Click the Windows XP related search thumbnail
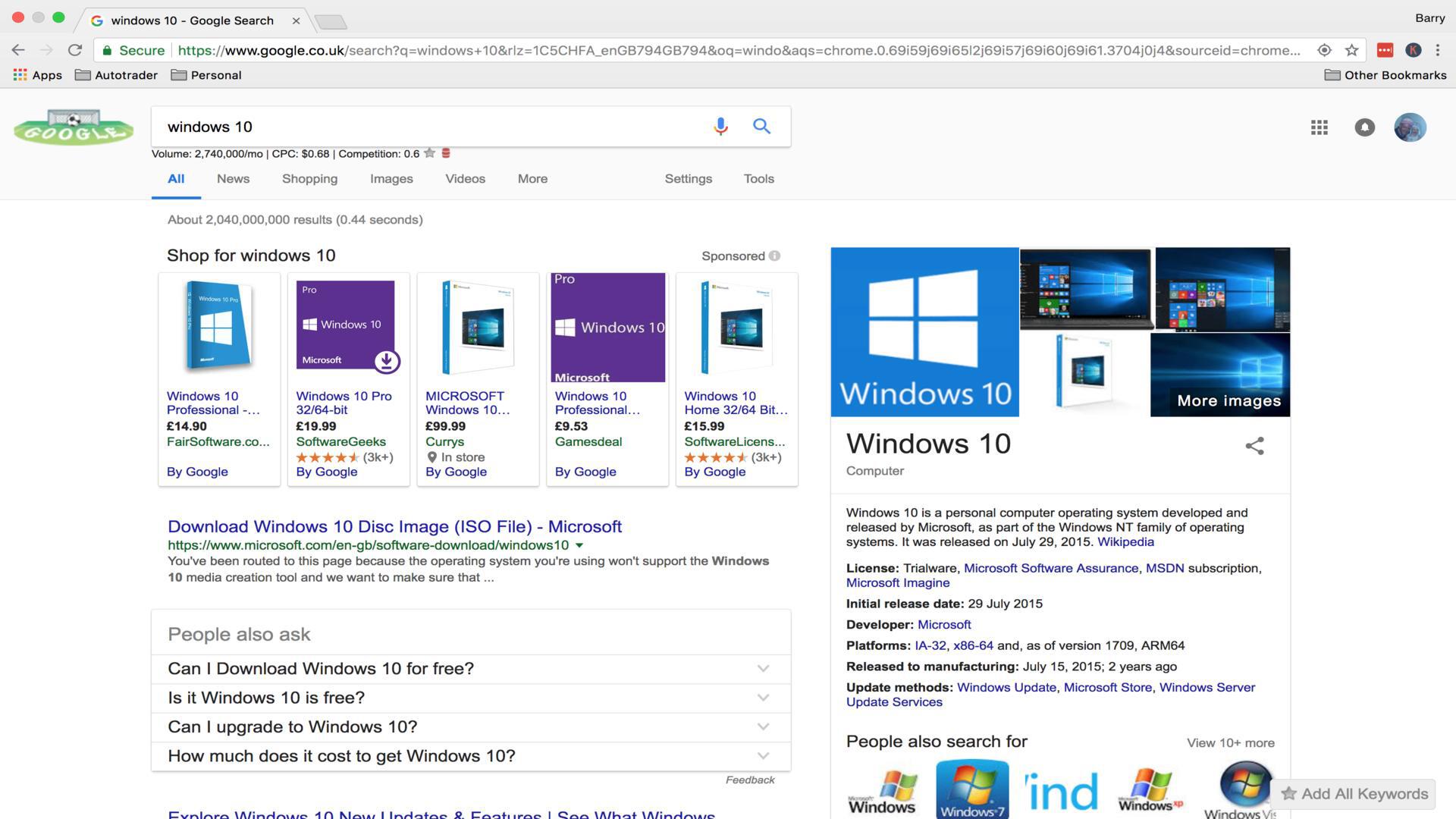Image resolution: width=1456 pixels, height=819 pixels. click(x=1150, y=789)
